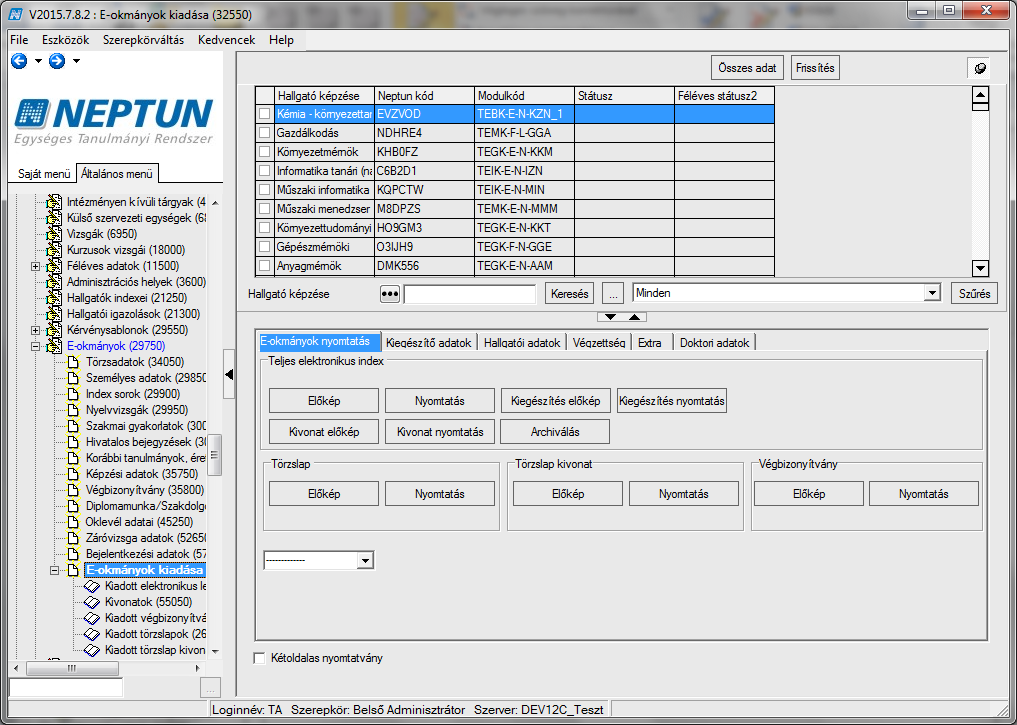Click the Kiadott végbizonyítvá book icon
Screen dimensions: 1017x725
pyautogui.click(x=92, y=618)
